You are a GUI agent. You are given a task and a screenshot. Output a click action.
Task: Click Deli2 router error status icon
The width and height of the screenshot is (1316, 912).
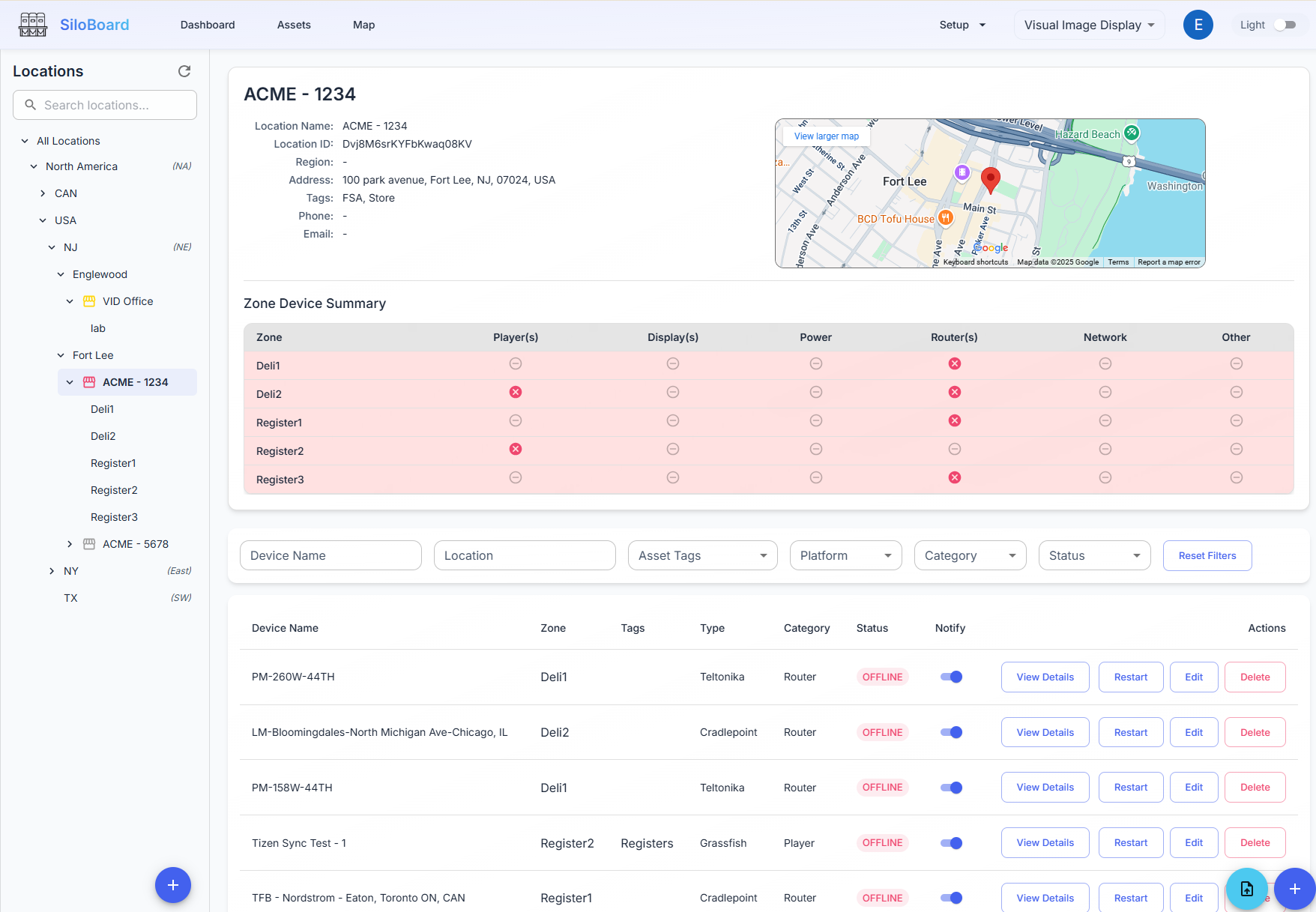click(x=955, y=392)
